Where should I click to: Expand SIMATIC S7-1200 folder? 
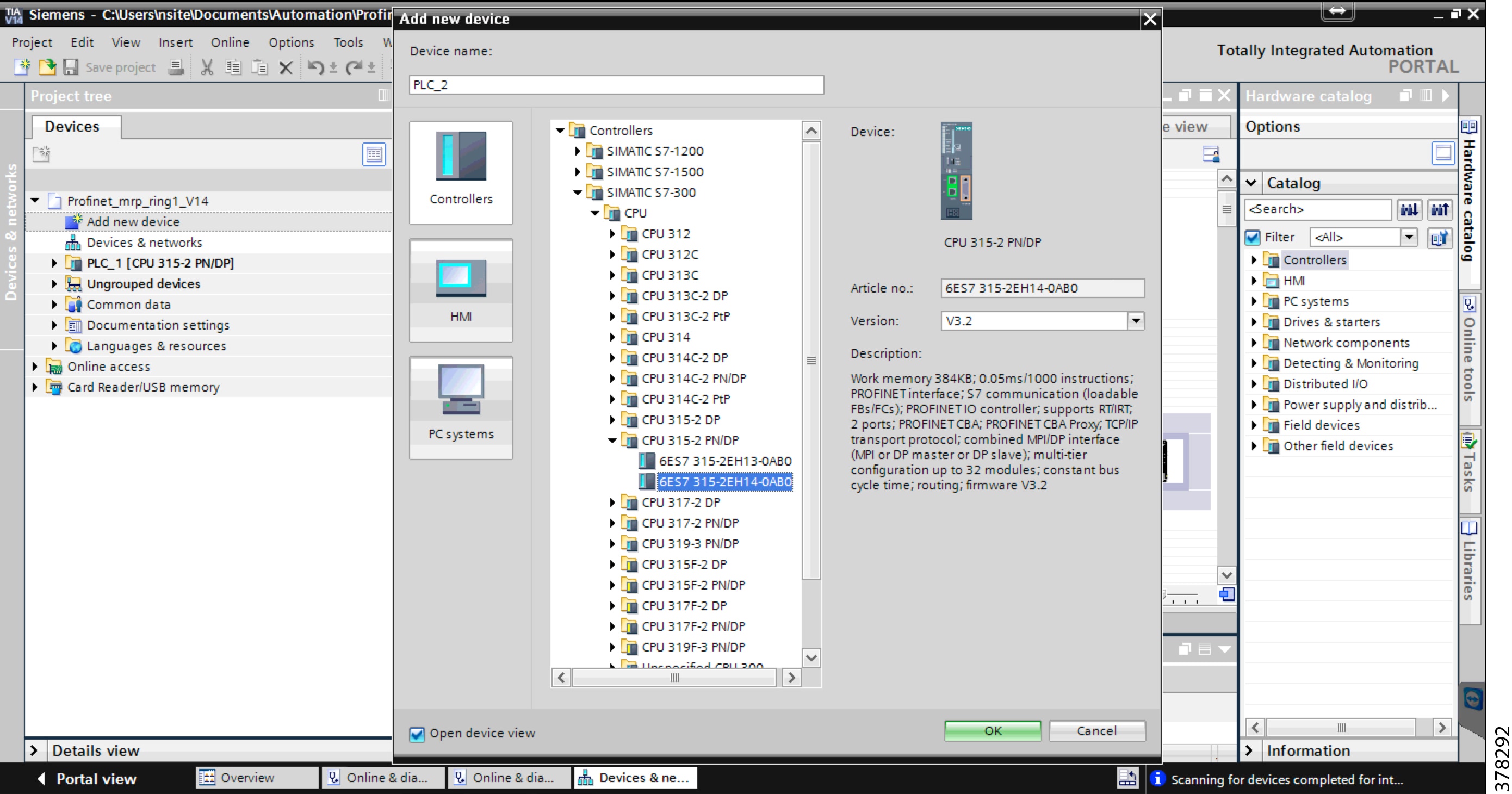pyautogui.click(x=577, y=151)
